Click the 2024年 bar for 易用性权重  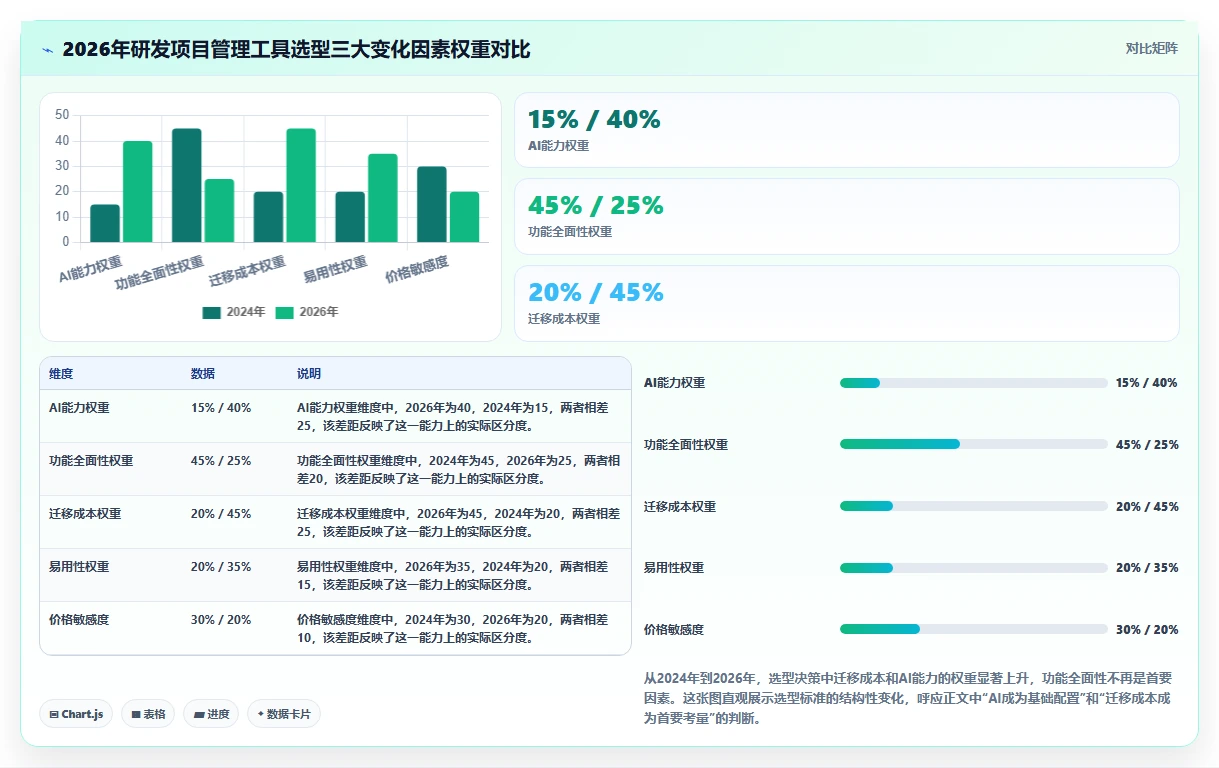coord(350,216)
